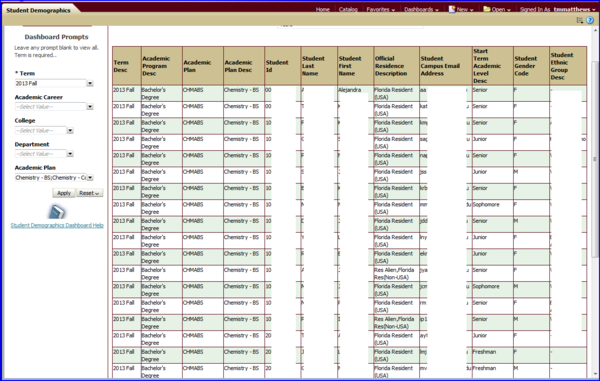Image resolution: width=600 pixels, height=381 pixels.
Task: Expand the Academic Plan dropdown arrow
Action: [x=90, y=177]
